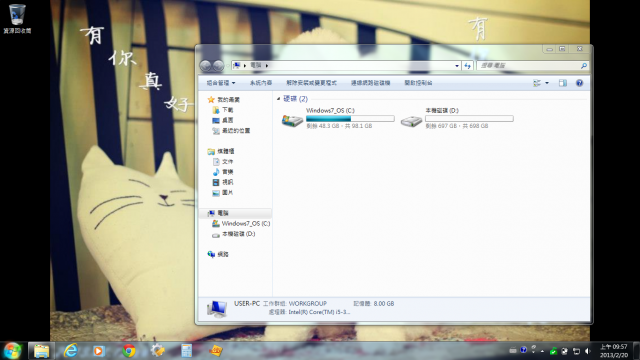Click the volume speaker tray icon
This screenshot has width=640, height=360.
(587, 351)
